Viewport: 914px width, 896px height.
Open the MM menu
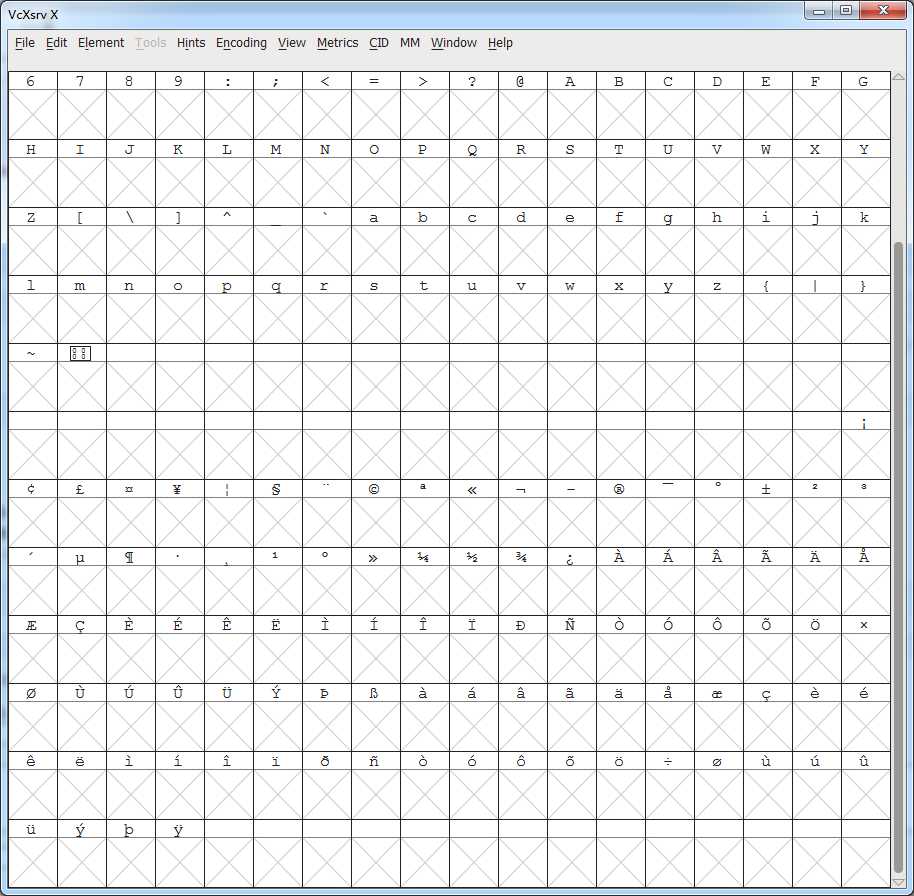[x=410, y=43]
